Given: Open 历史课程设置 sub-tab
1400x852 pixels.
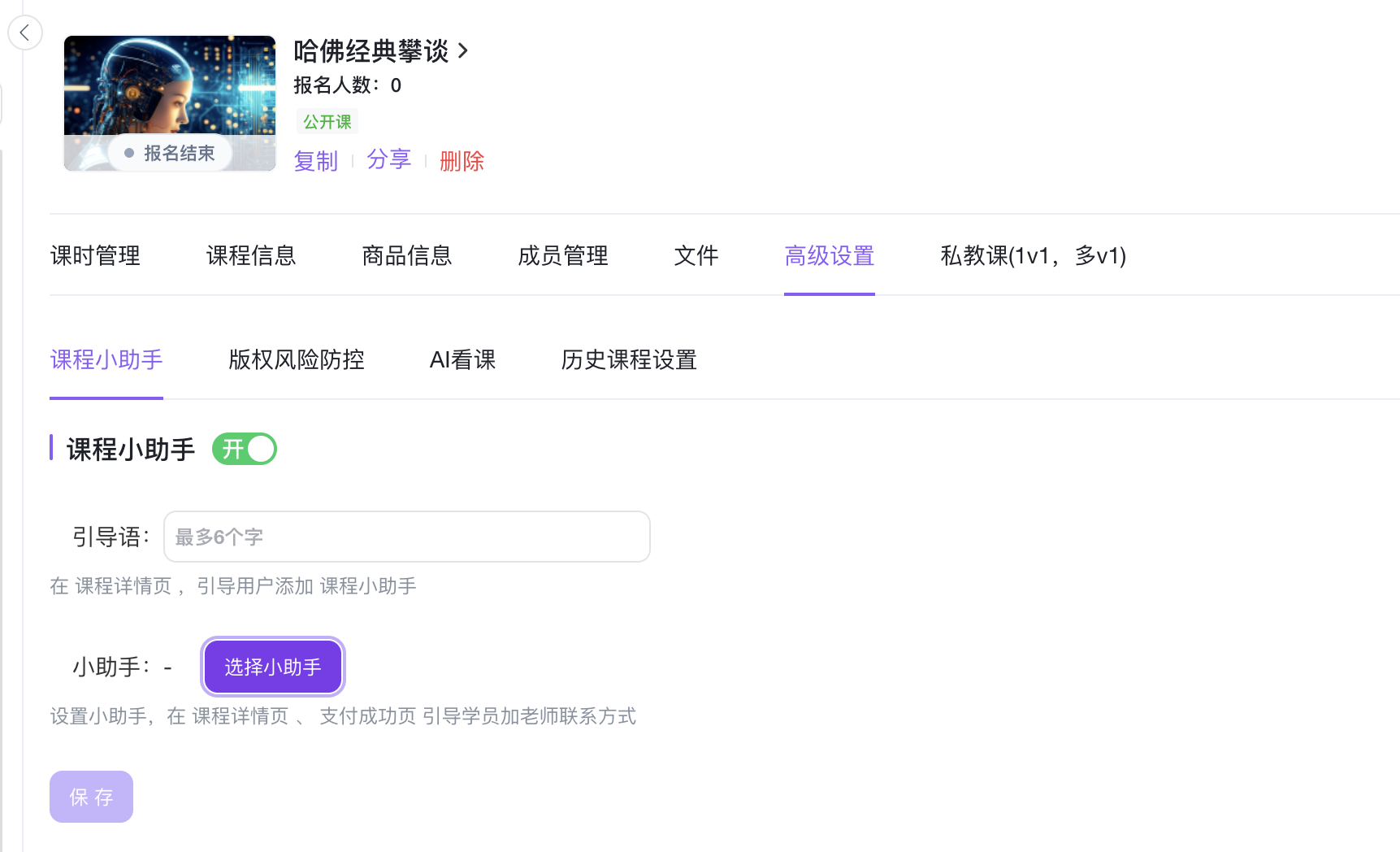Looking at the screenshot, I should click(x=629, y=359).
